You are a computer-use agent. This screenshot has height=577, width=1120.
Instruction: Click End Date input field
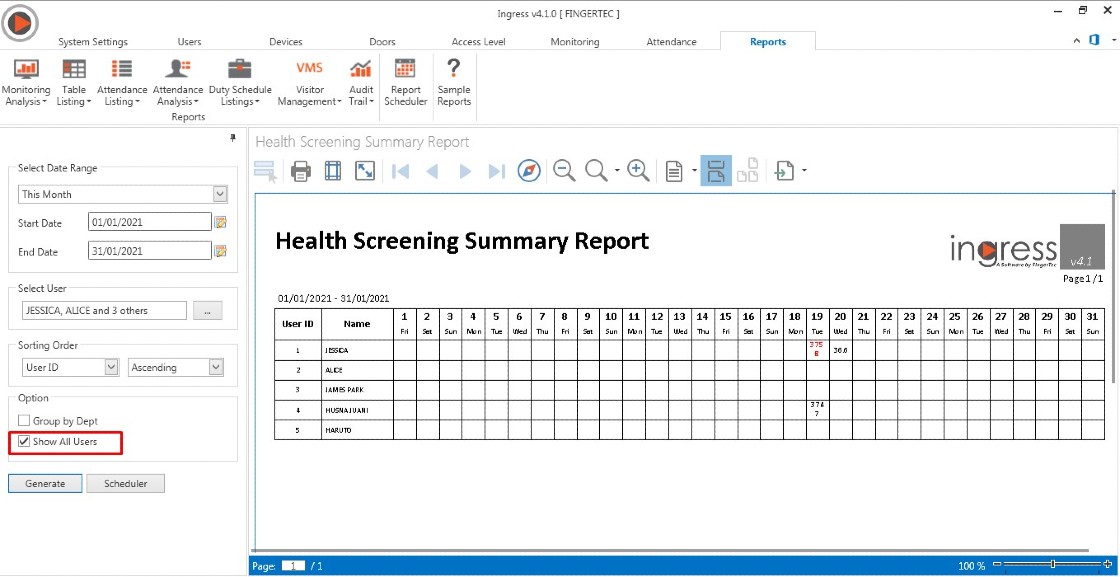click(150, 251)
